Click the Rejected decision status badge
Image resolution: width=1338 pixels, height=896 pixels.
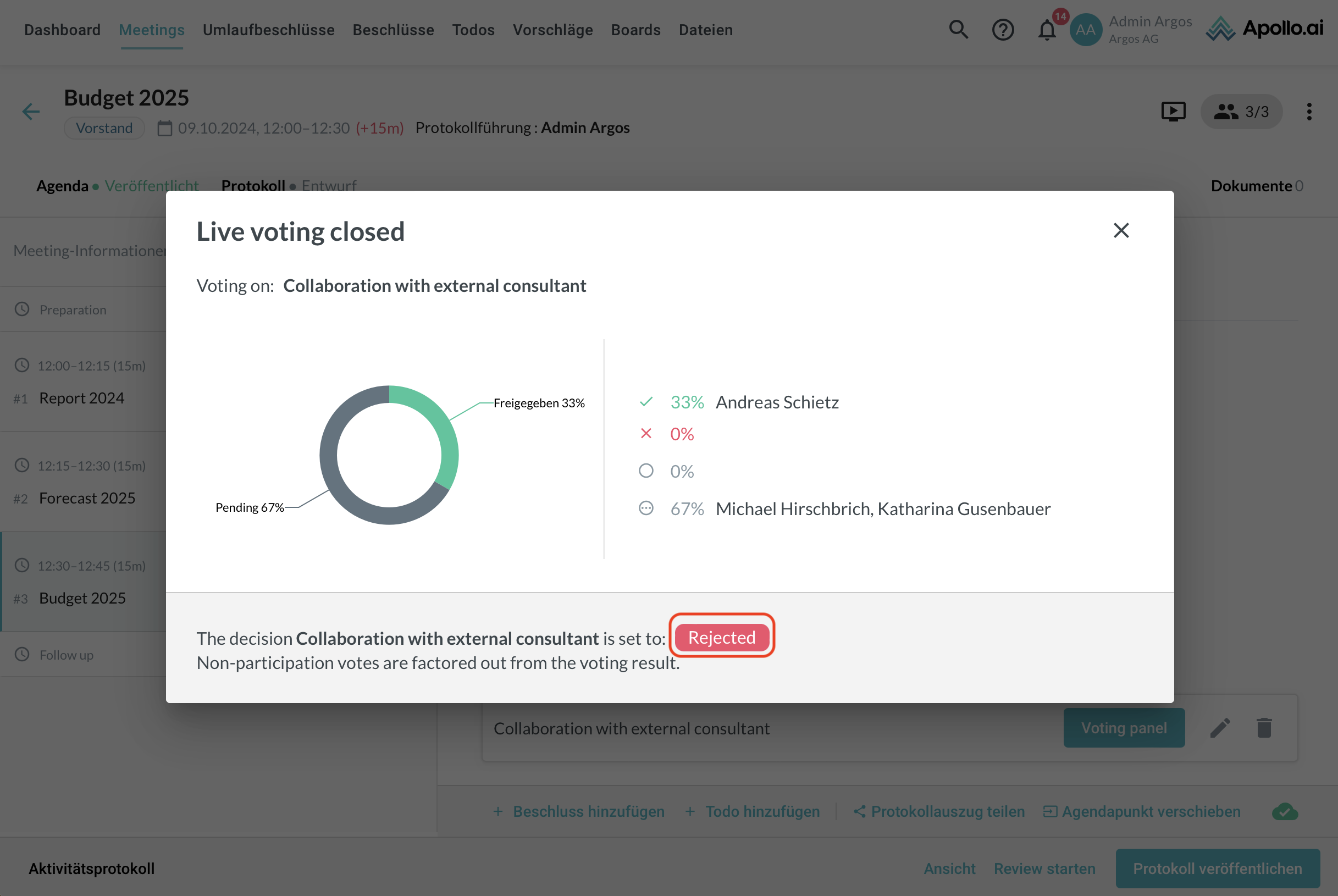tap(722, 637)
